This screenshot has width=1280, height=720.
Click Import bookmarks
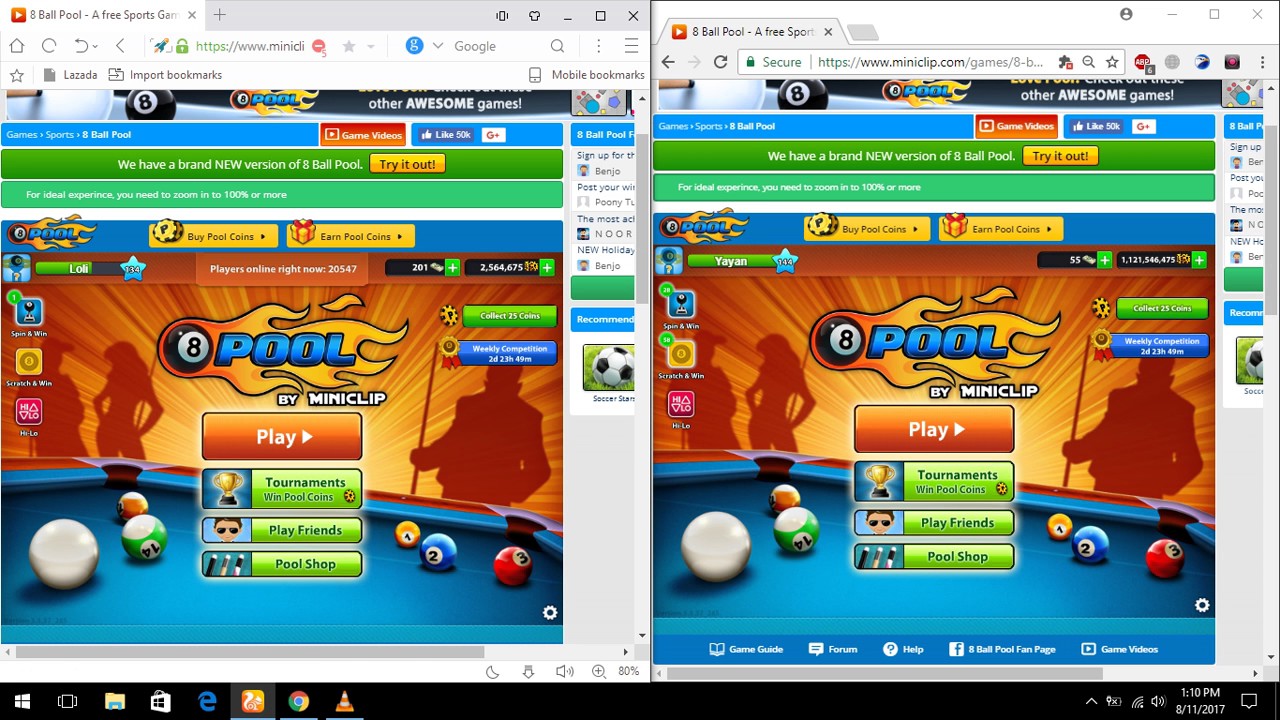165,75
